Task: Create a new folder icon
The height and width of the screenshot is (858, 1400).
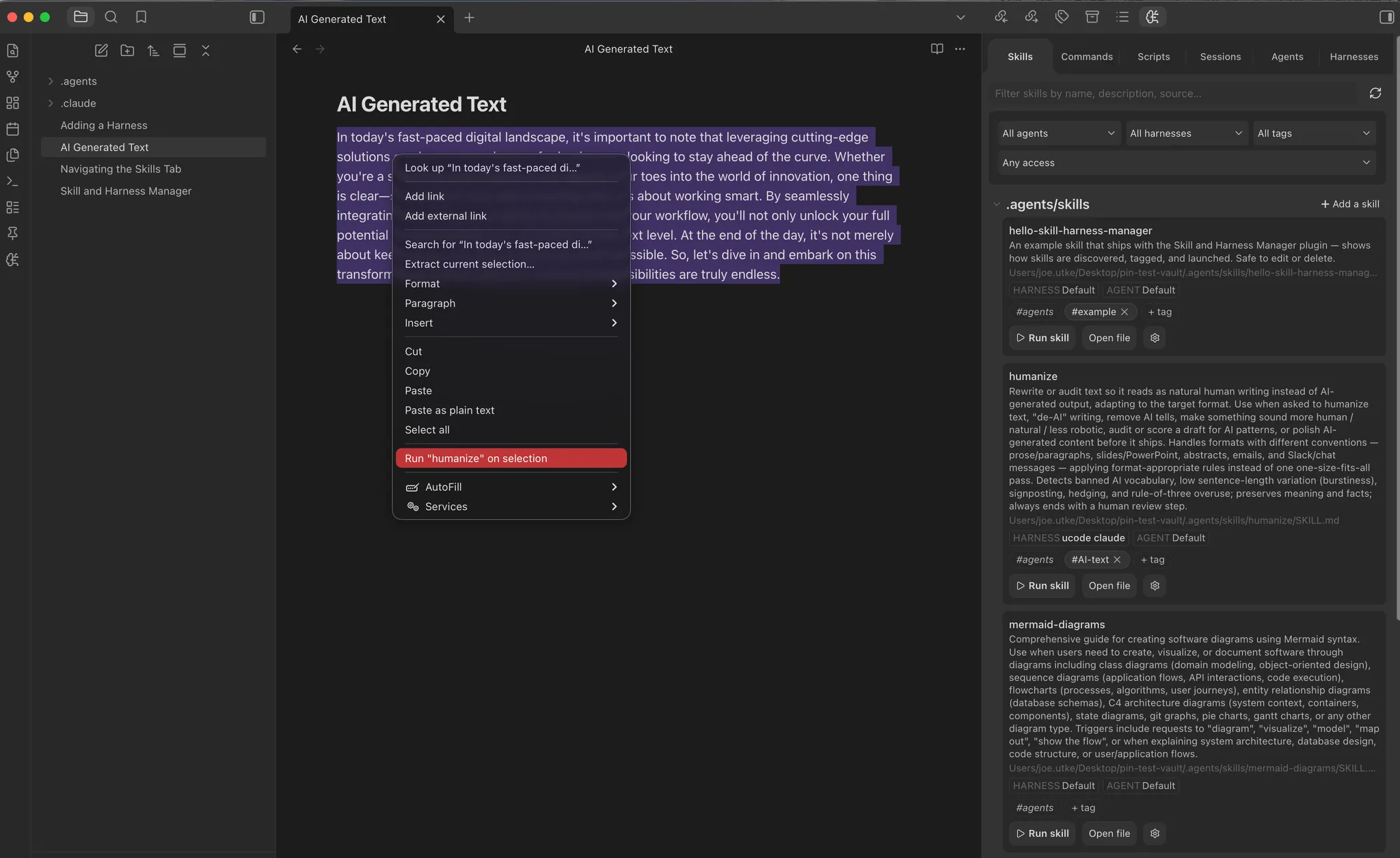Action: 127,51
